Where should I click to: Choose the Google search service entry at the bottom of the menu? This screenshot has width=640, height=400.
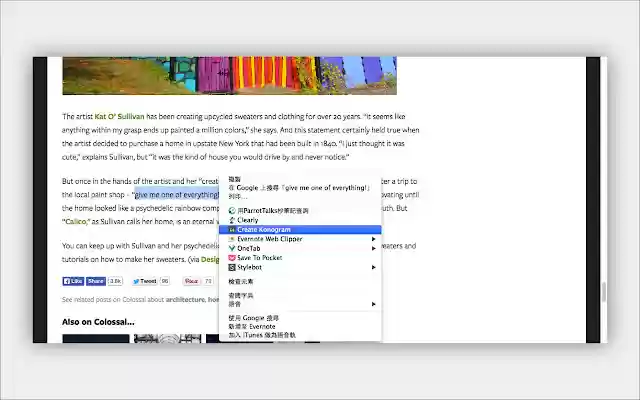point(300,318)
